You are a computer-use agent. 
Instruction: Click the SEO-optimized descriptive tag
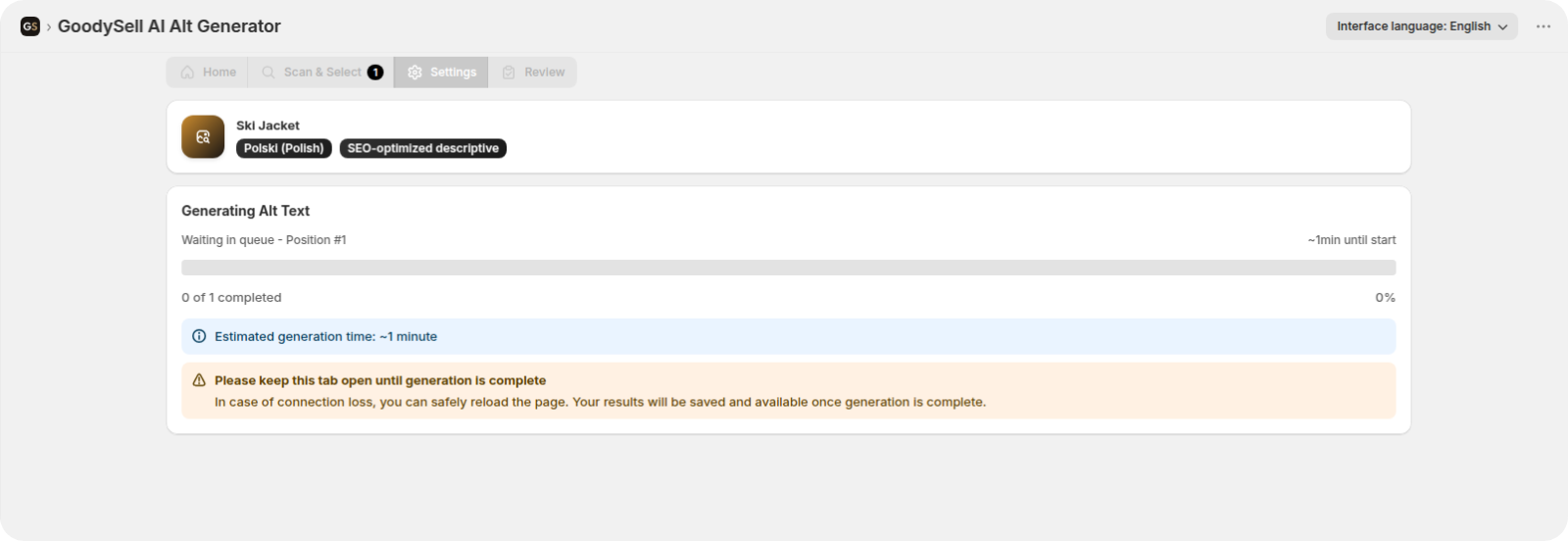(423, 149)
